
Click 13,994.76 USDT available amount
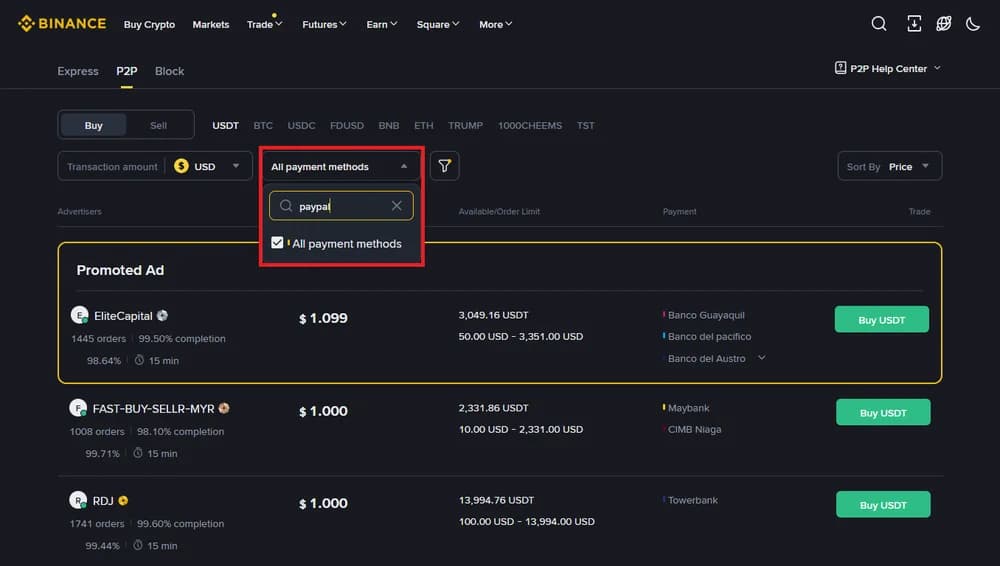pyautogui.click(x=496, y=500)
